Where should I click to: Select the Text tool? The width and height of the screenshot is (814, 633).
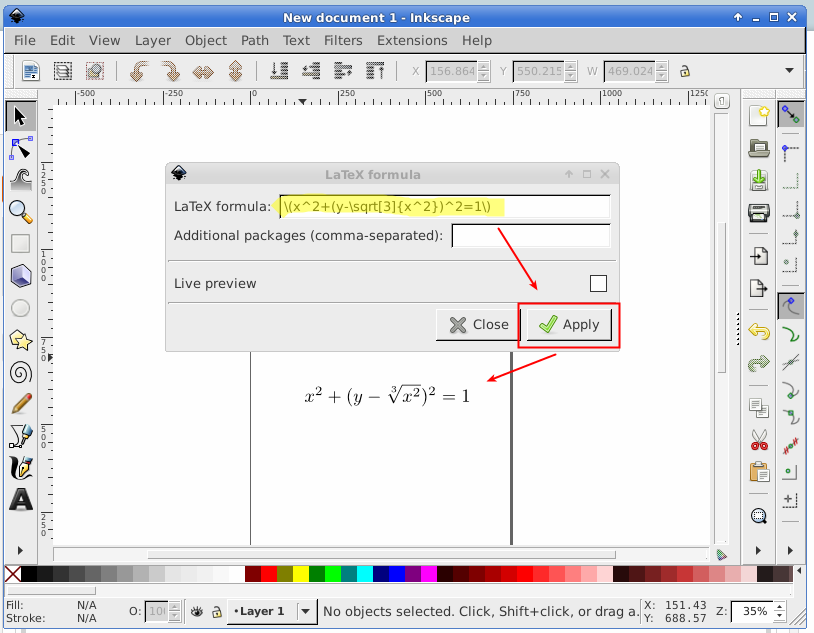[x=19, y=499]
